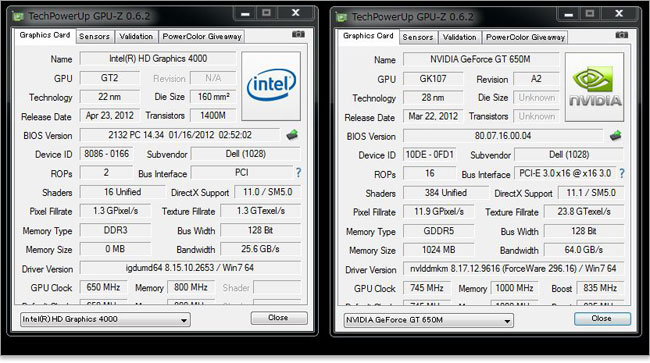The height and width of the screenshot is (363, 650).
Task: Click DirectX Support 11.0 / SM5.0
Action: 267,192
